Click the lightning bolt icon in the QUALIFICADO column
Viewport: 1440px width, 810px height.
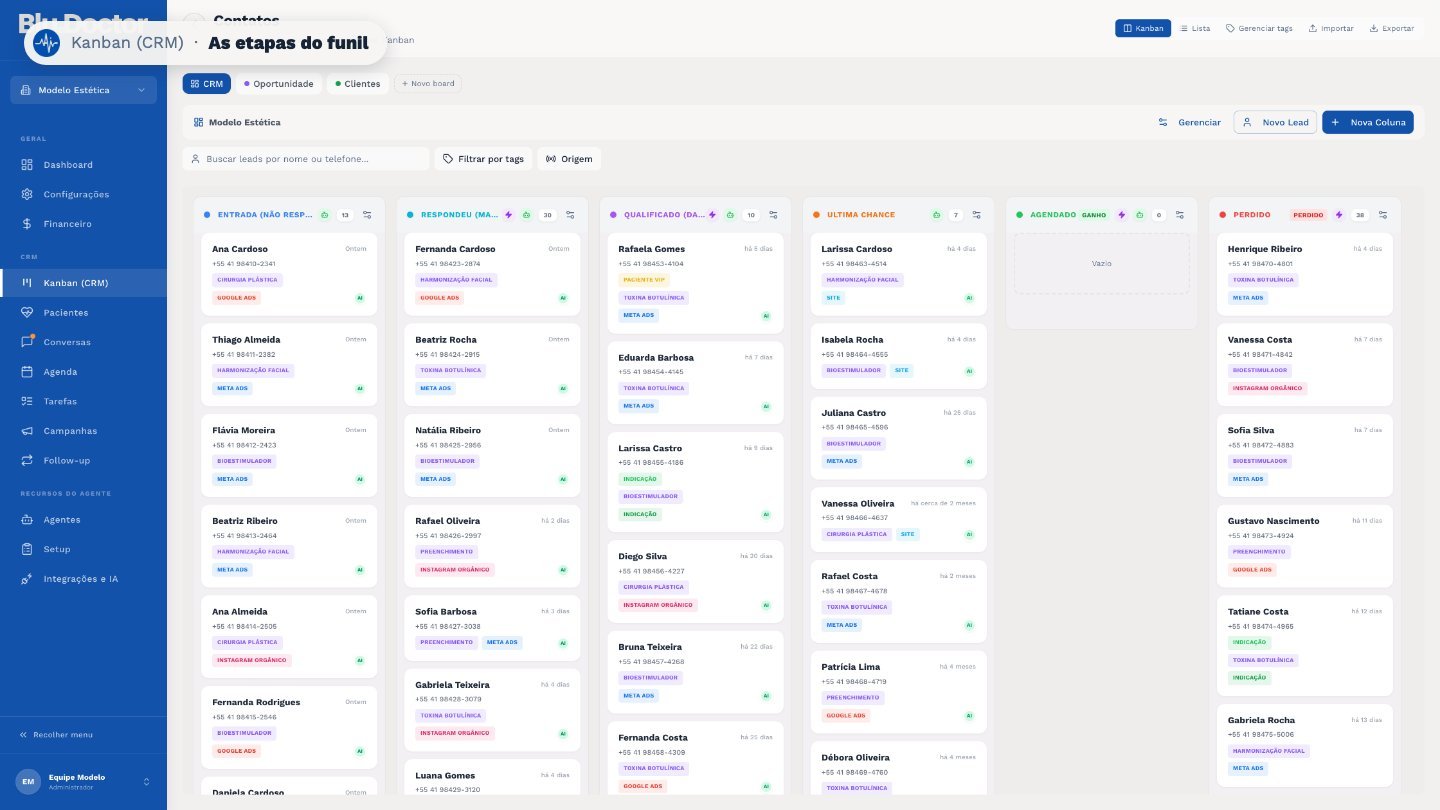point(712,215)
